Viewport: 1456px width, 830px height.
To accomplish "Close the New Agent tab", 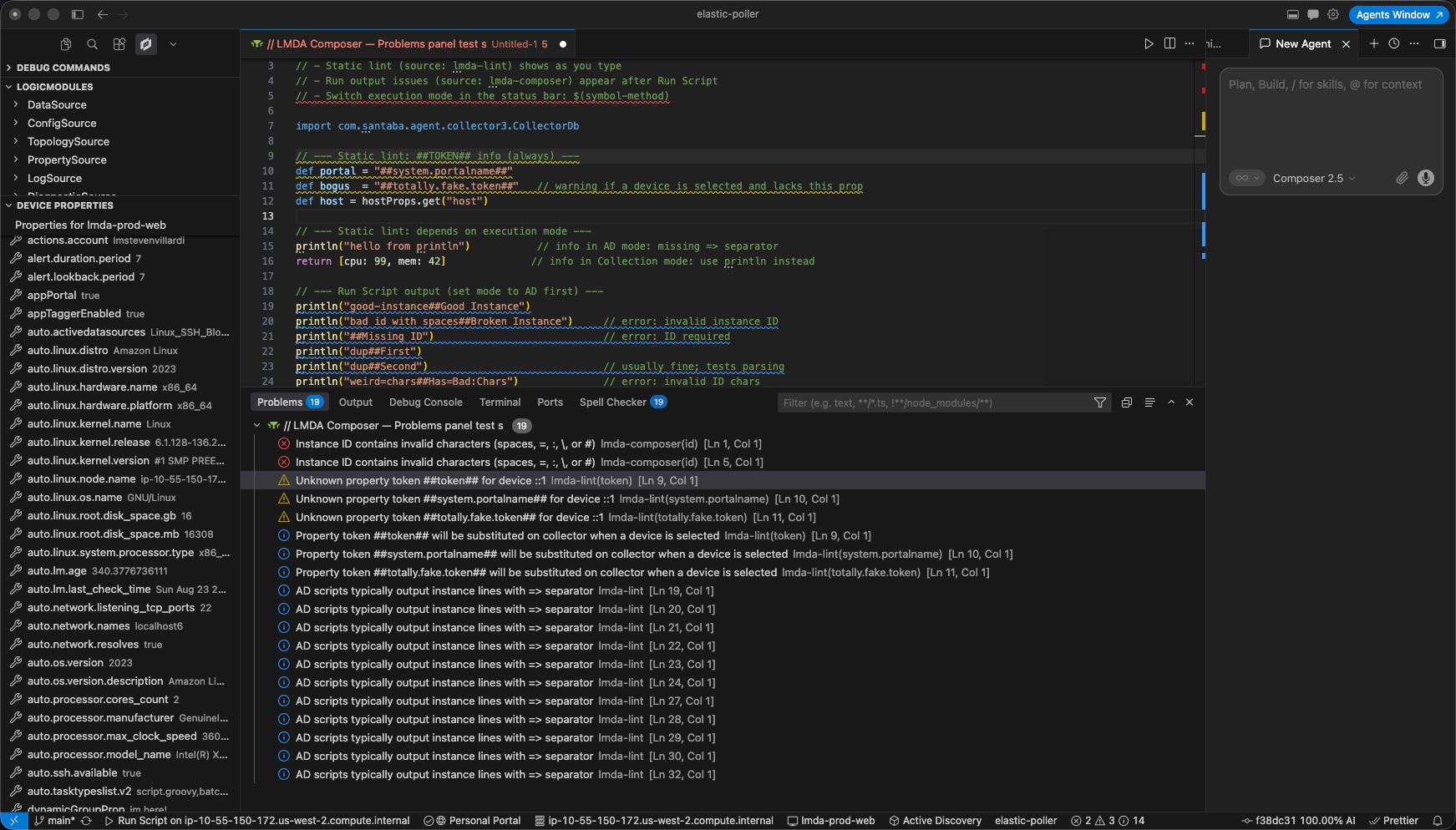I will pos(1346,44).
